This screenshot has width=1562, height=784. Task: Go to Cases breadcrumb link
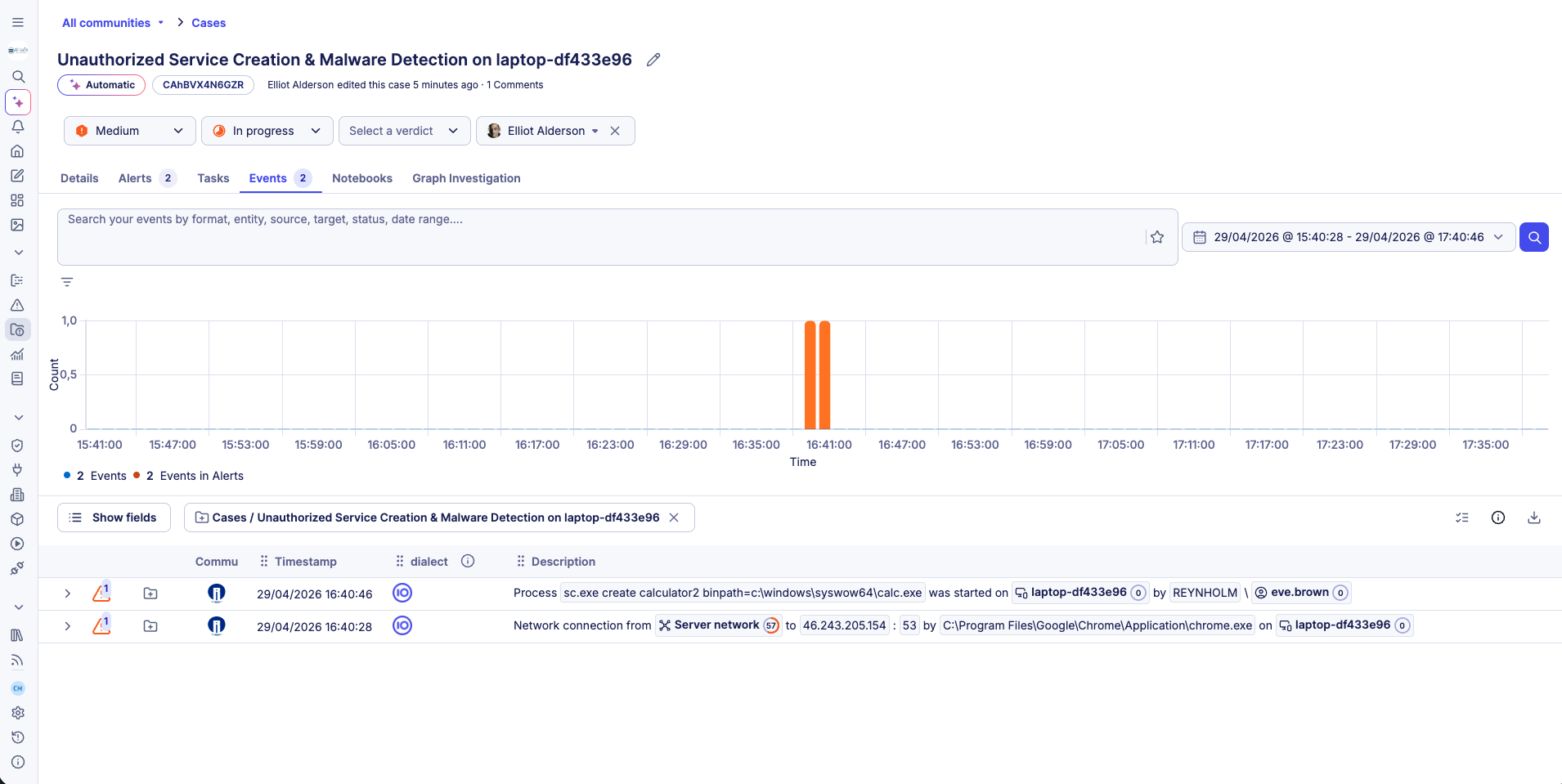[x=209, y=23]
